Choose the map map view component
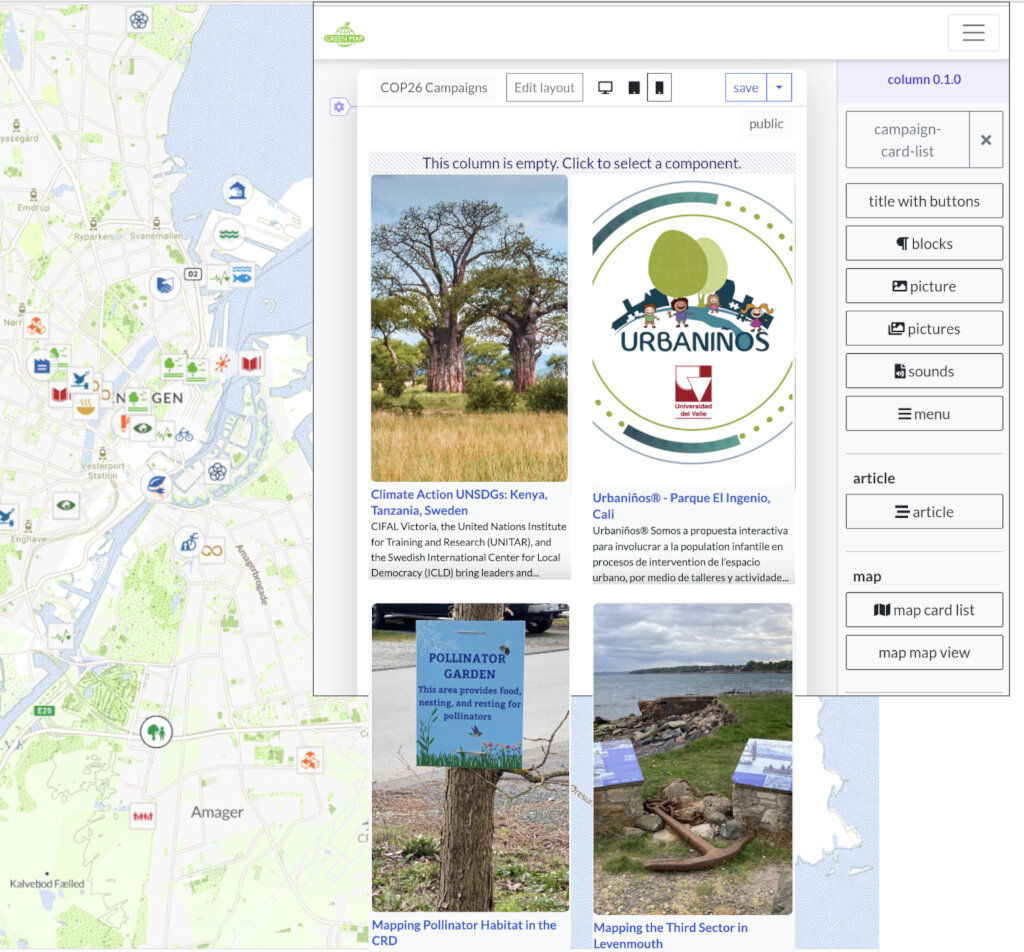This screenshot has width=1024, height=952. tap(924, 652)
